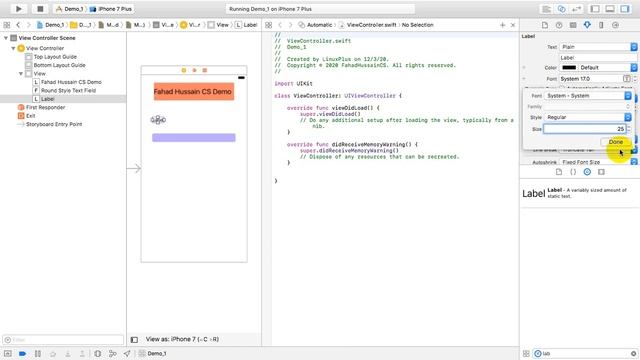Screen dimensions: 640x360
Task: Open the Connections inspector
Action: (615, 25)
